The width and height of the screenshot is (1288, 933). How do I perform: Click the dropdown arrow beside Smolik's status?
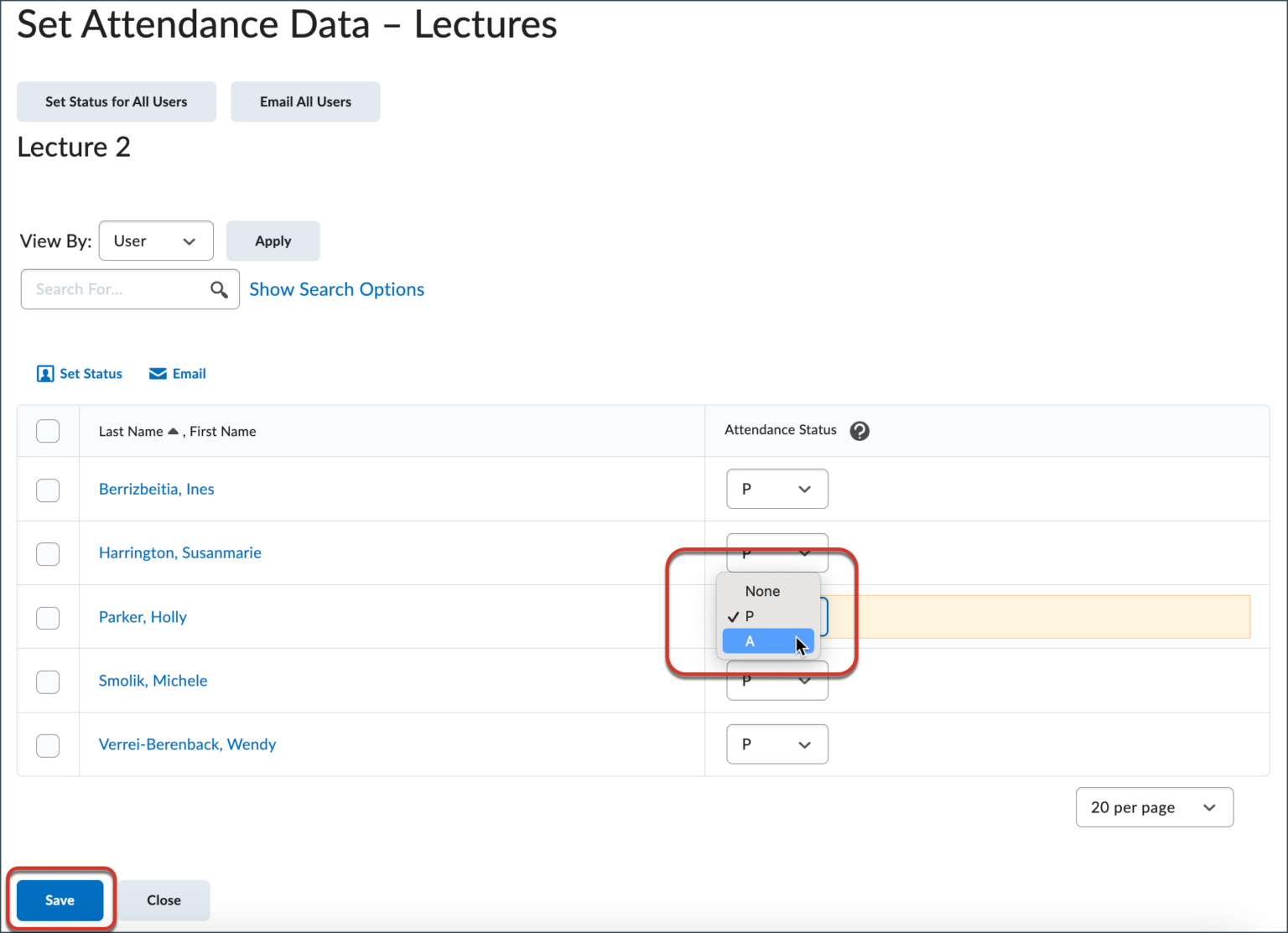pyautogui.click(x=803, y=681)
